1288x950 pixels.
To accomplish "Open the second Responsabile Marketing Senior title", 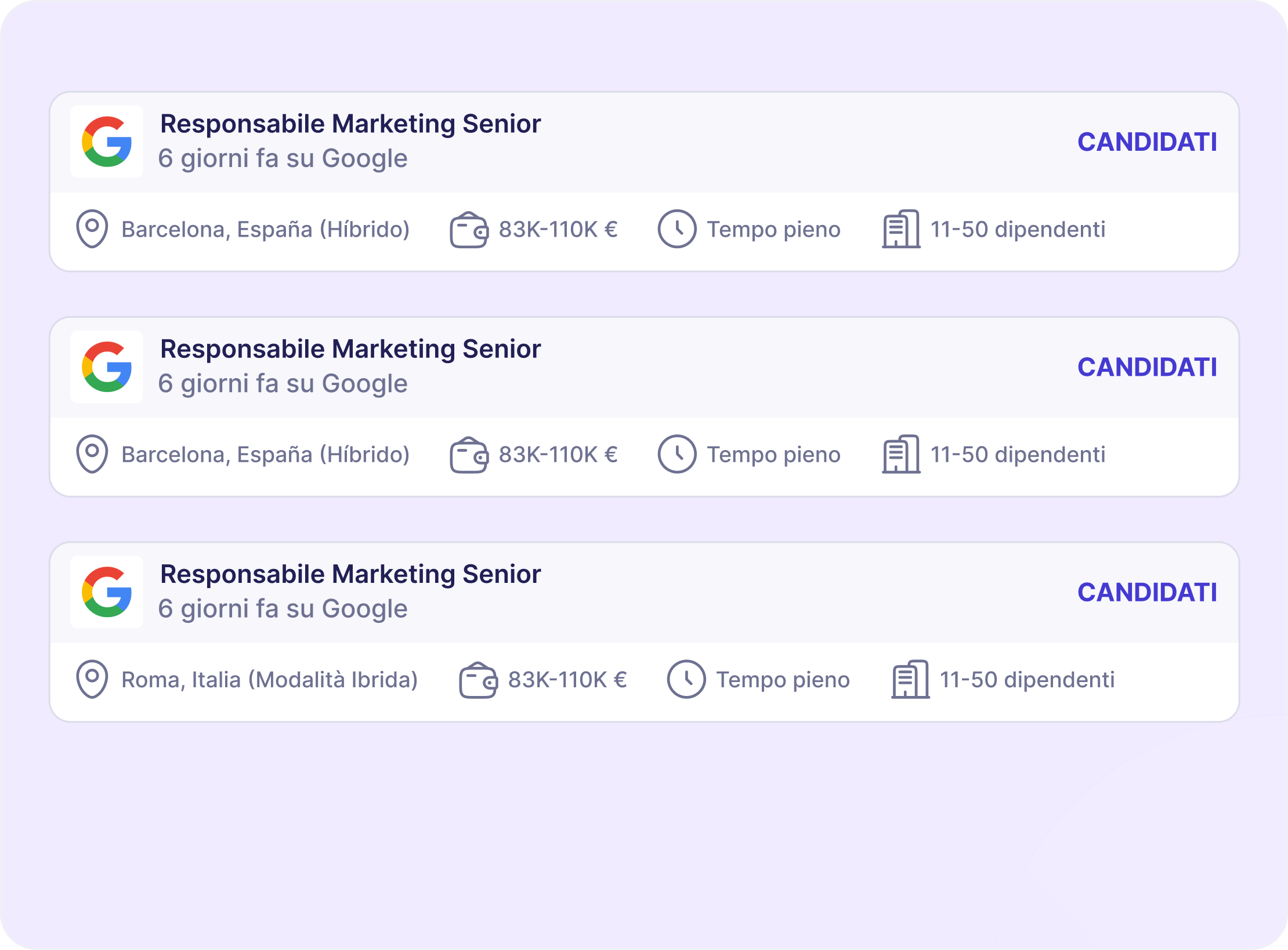I will [x=350, y=349].
